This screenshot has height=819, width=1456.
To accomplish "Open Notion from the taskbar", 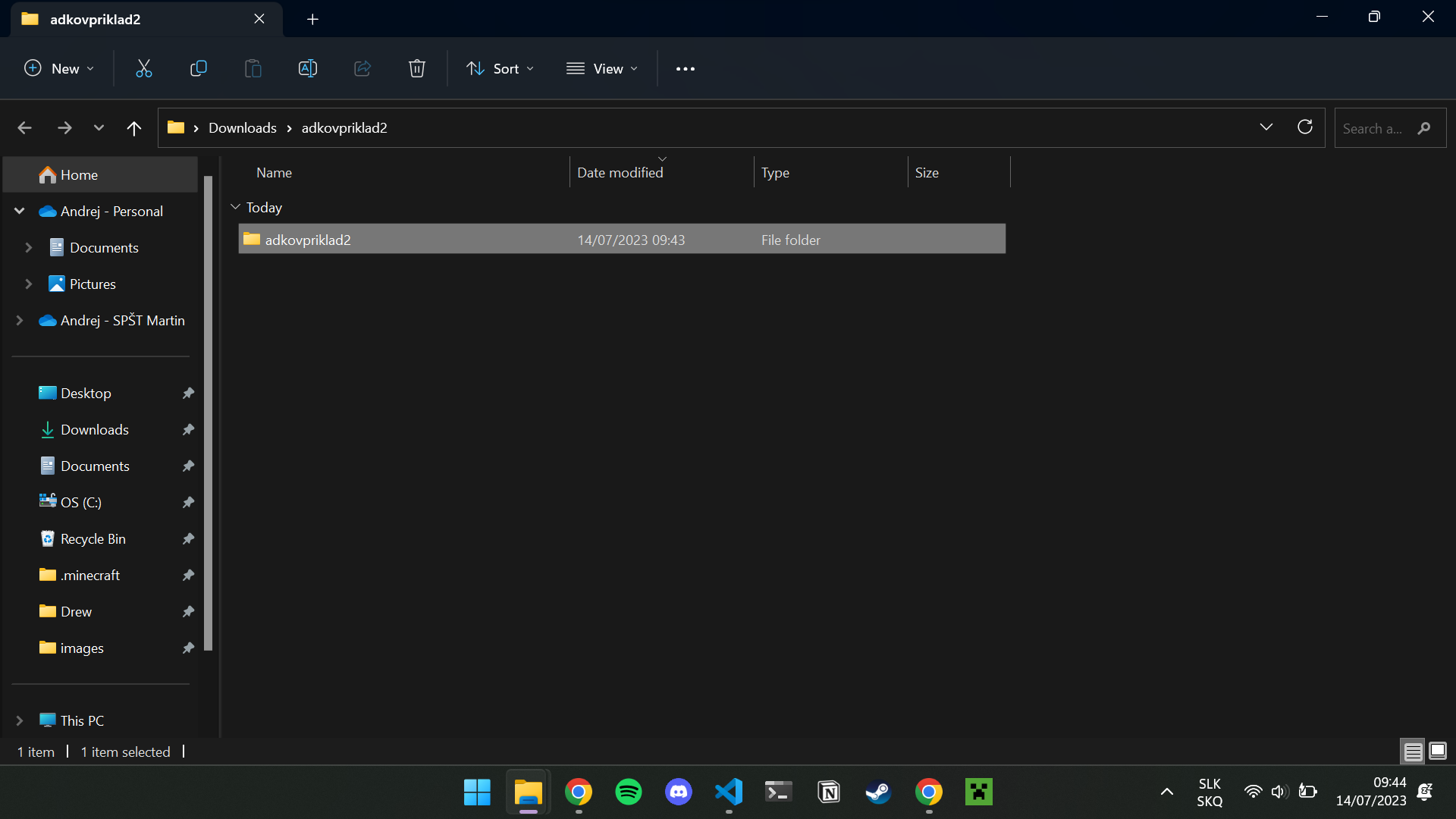I will (x=829, y=792).
